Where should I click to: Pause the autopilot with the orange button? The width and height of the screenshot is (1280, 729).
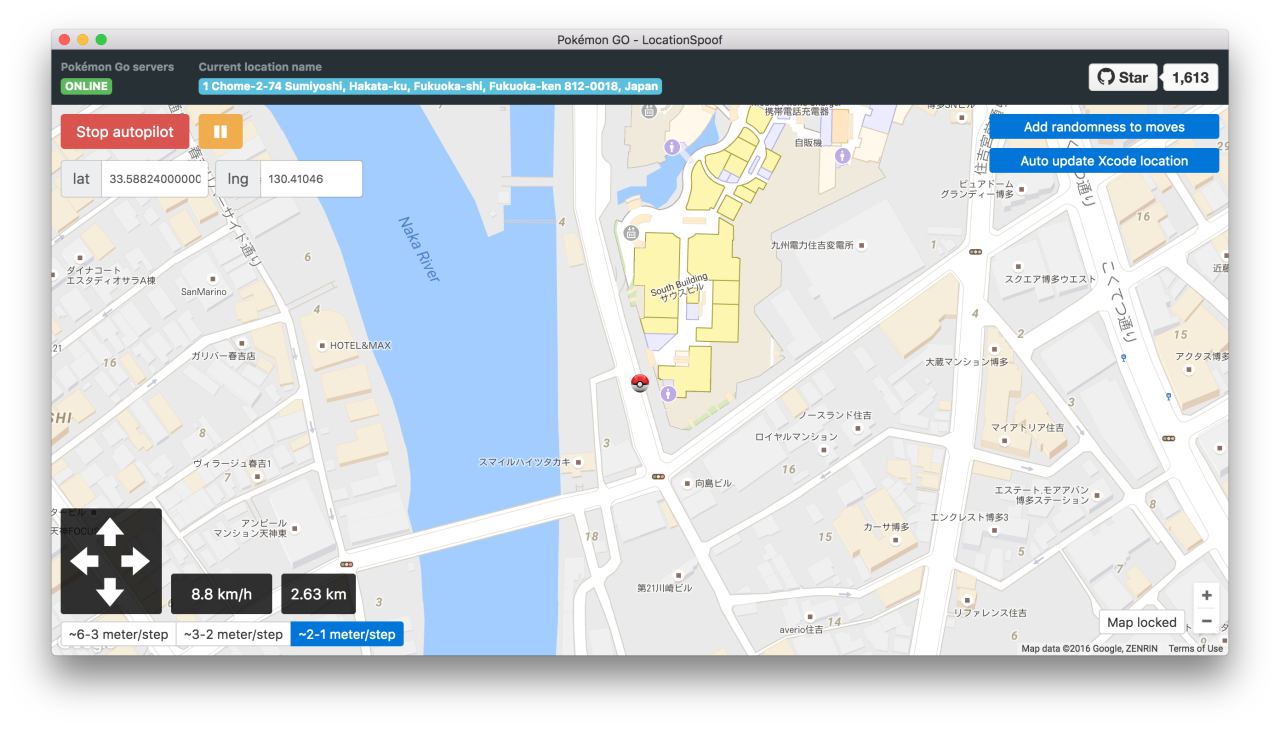[220, 131]
